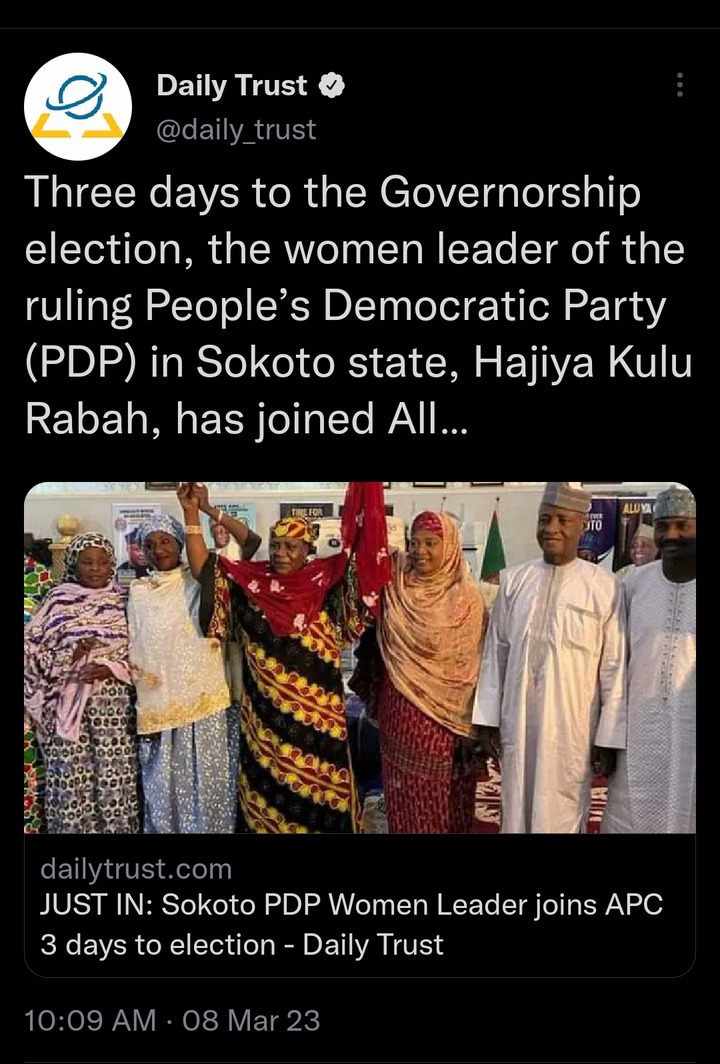The height and width of the screenshot is (1064, 720).
Task: Open the dailytrust.com domain link
Action: click(136, 869)
